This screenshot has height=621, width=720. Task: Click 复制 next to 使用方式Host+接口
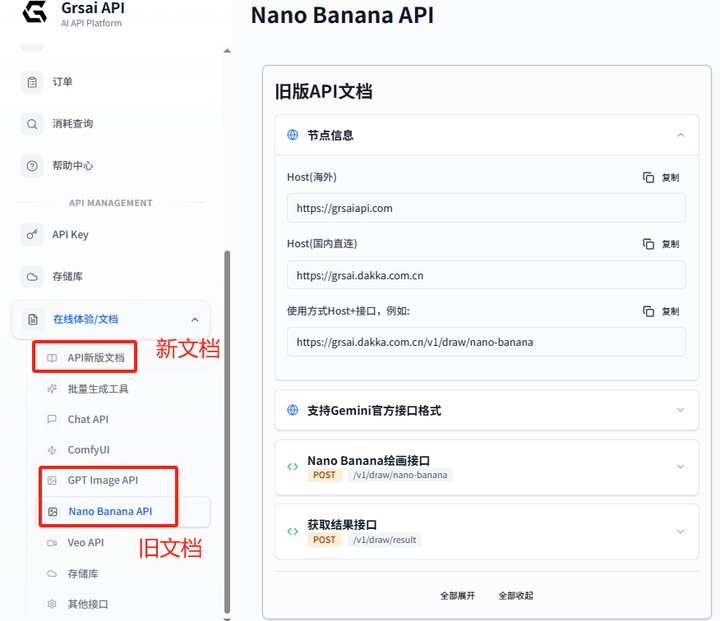pyautogui.click(x=670, y=312)
